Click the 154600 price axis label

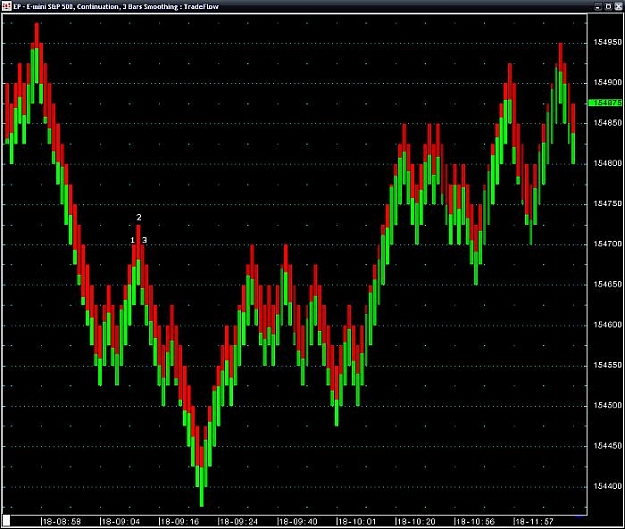pos(607,324)
